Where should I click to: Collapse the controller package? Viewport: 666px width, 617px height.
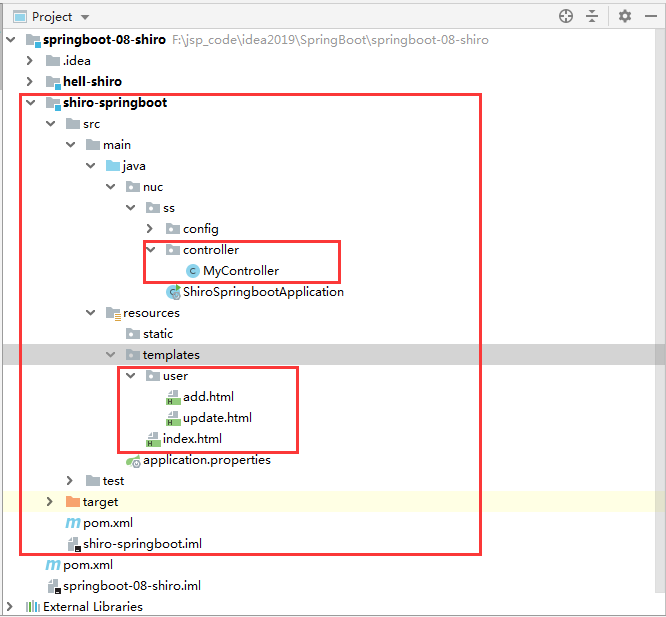point(150,250)
